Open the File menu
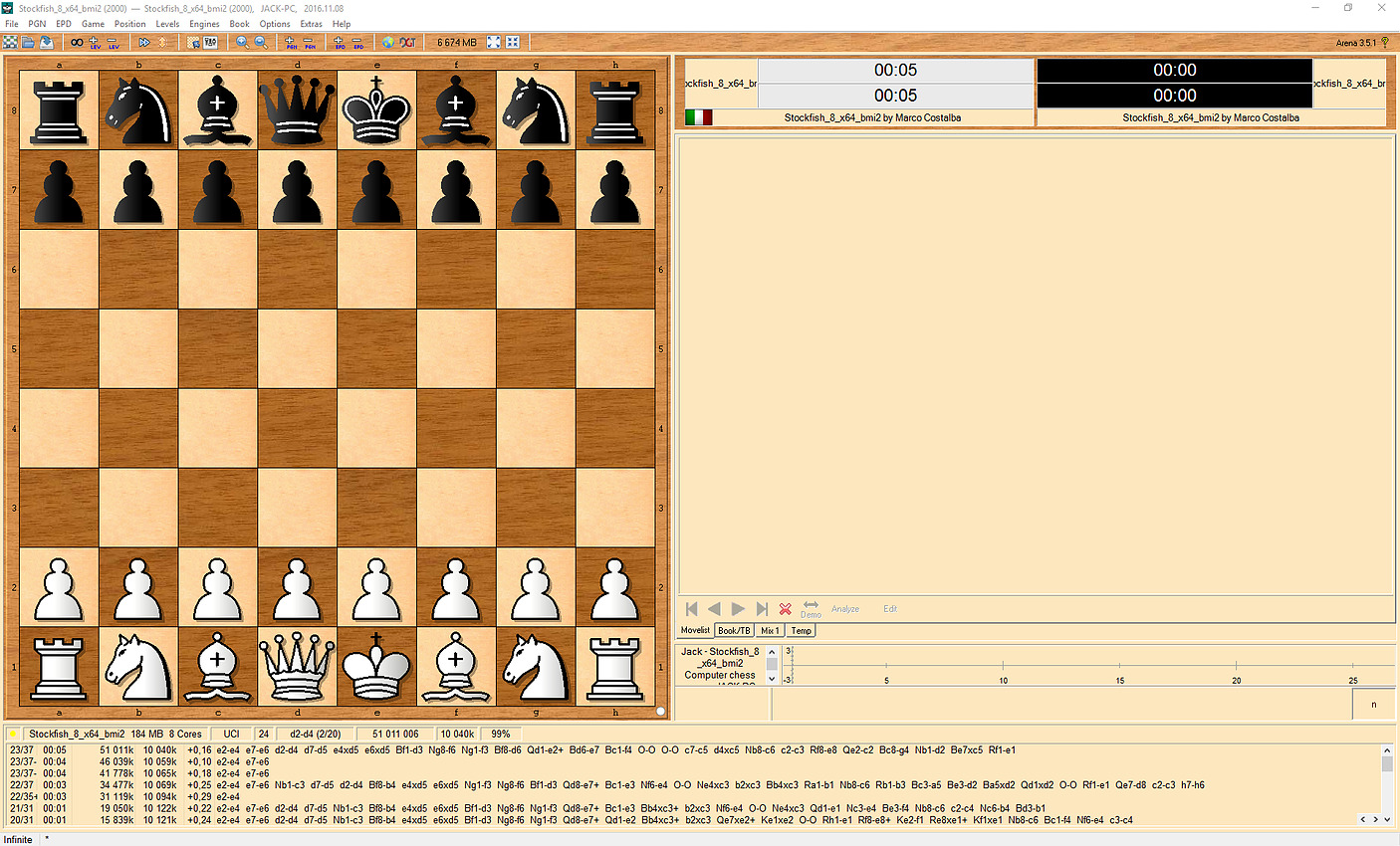Screen dimensions: 1400x846 click(12, 24)
